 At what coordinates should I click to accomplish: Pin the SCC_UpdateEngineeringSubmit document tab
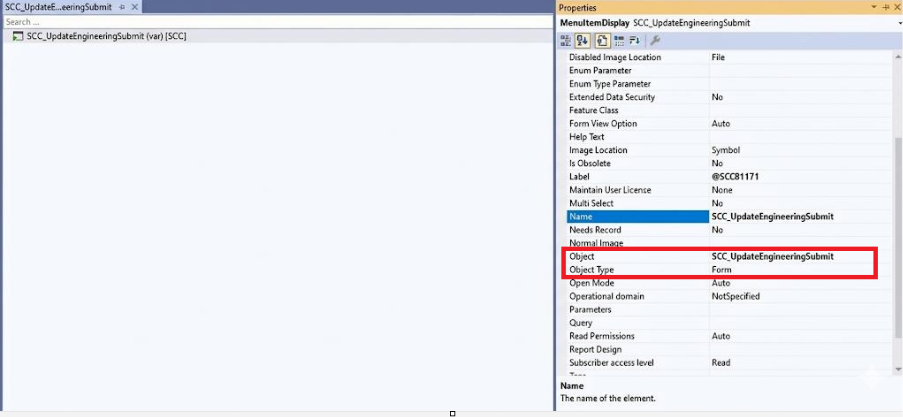coord(122,7)
